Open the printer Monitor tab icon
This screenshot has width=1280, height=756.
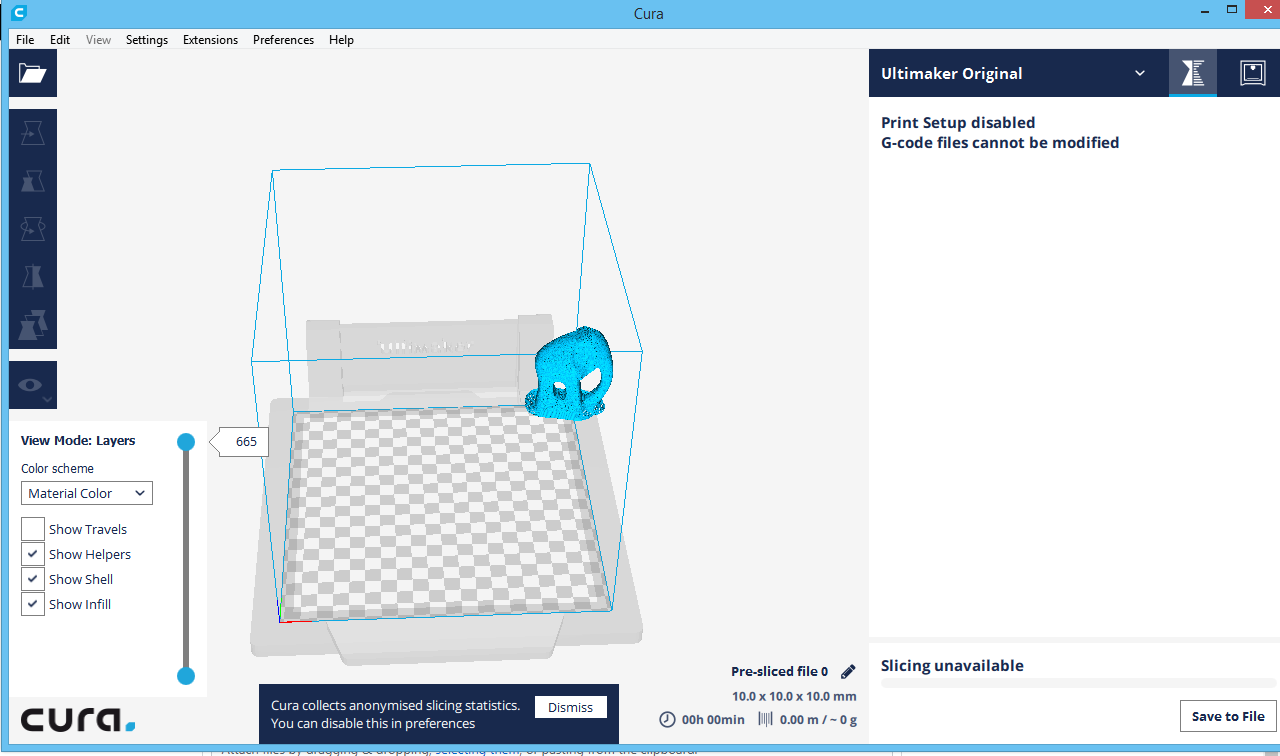pyautogui.click(x=1252, y=72)
